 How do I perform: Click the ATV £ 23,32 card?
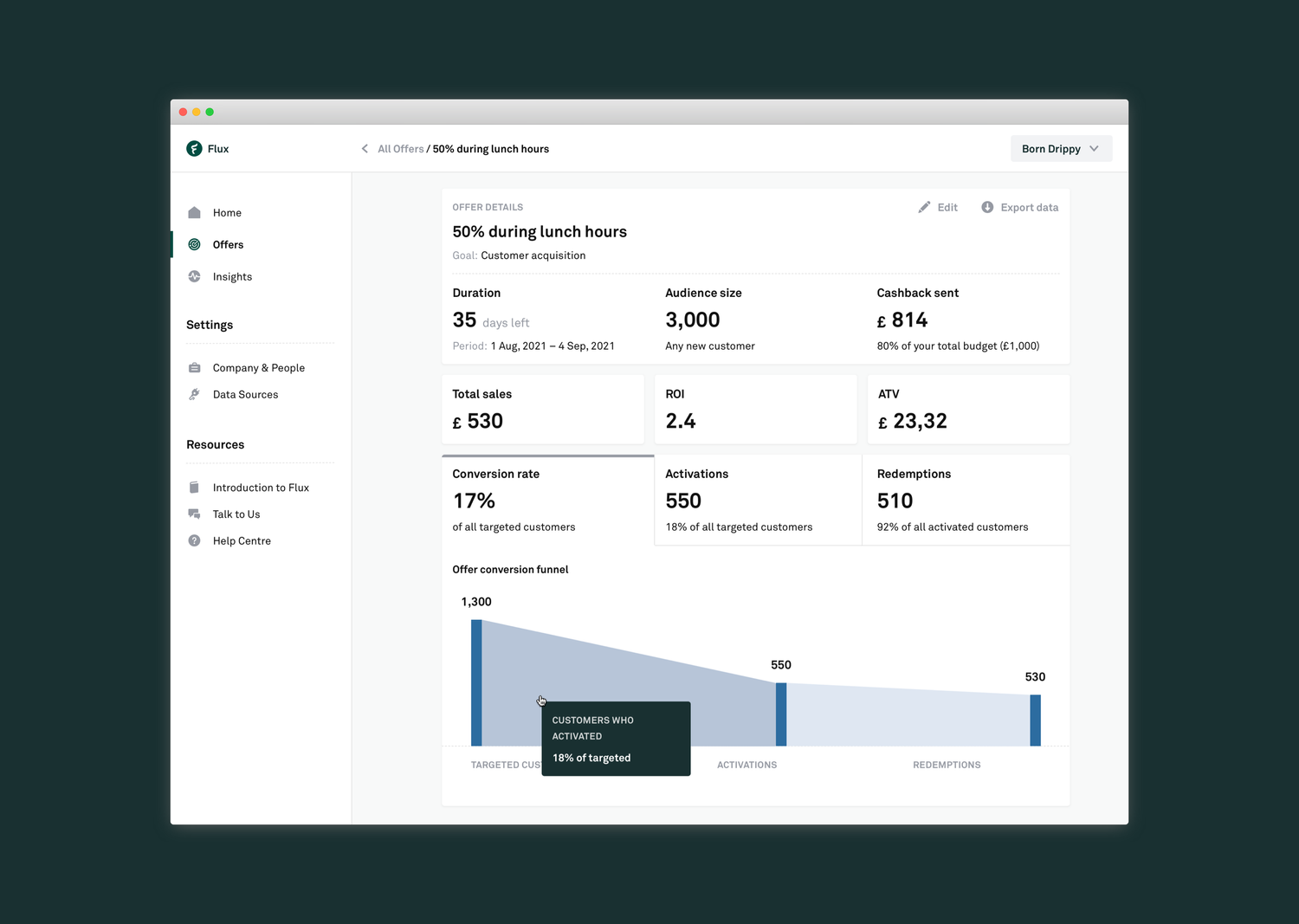tap(969, 410)
